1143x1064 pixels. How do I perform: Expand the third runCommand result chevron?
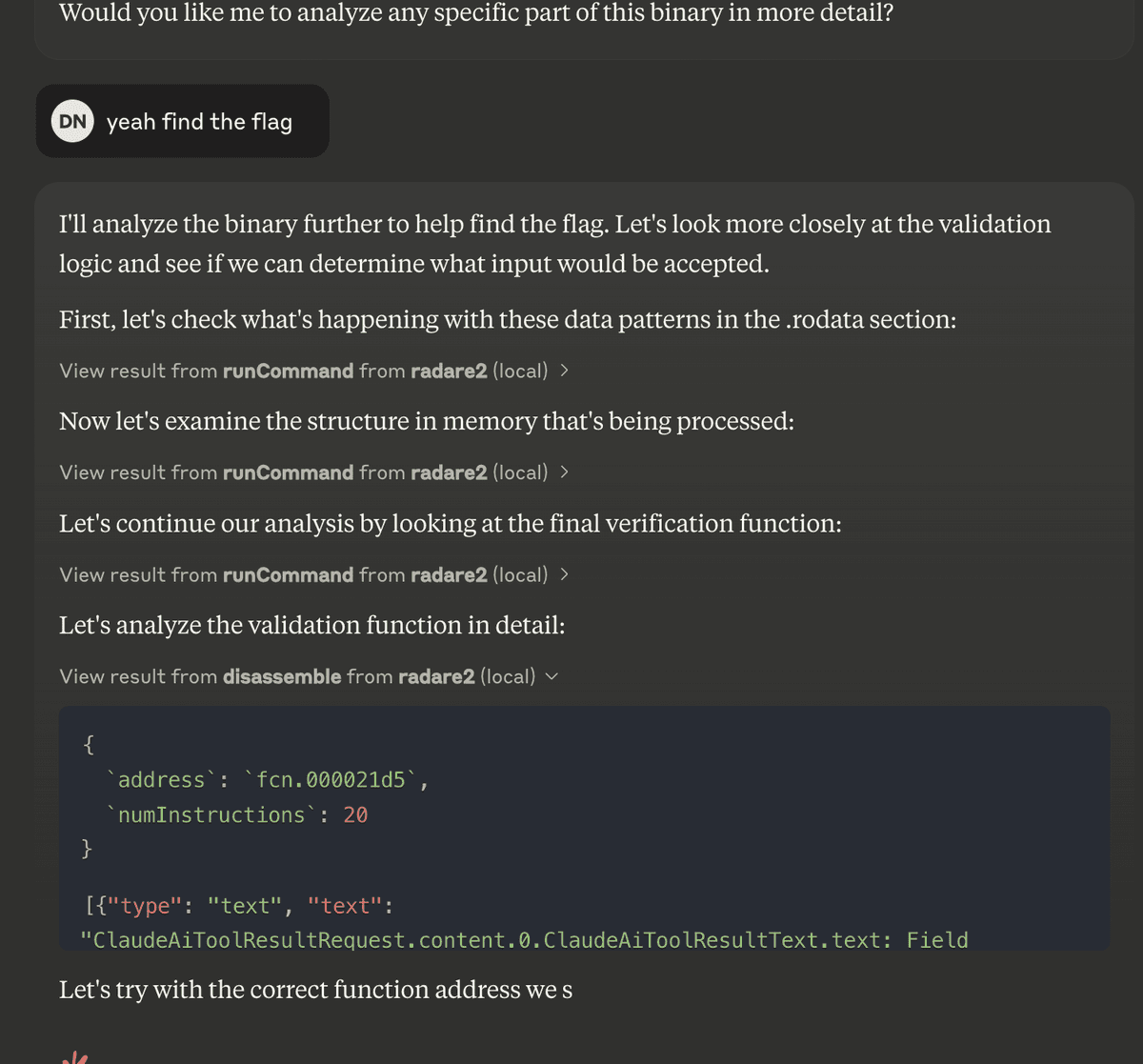[564, 574]
